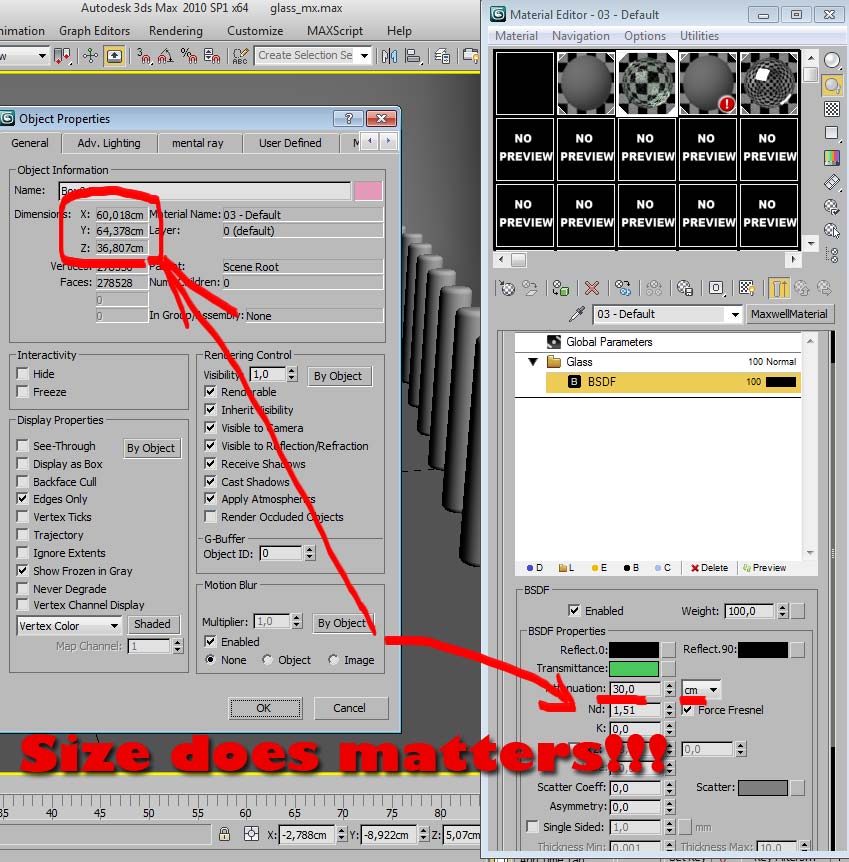Toggle keyboard shortcut override icon
This screenshot has height=862, width=849.
[114, 56]
